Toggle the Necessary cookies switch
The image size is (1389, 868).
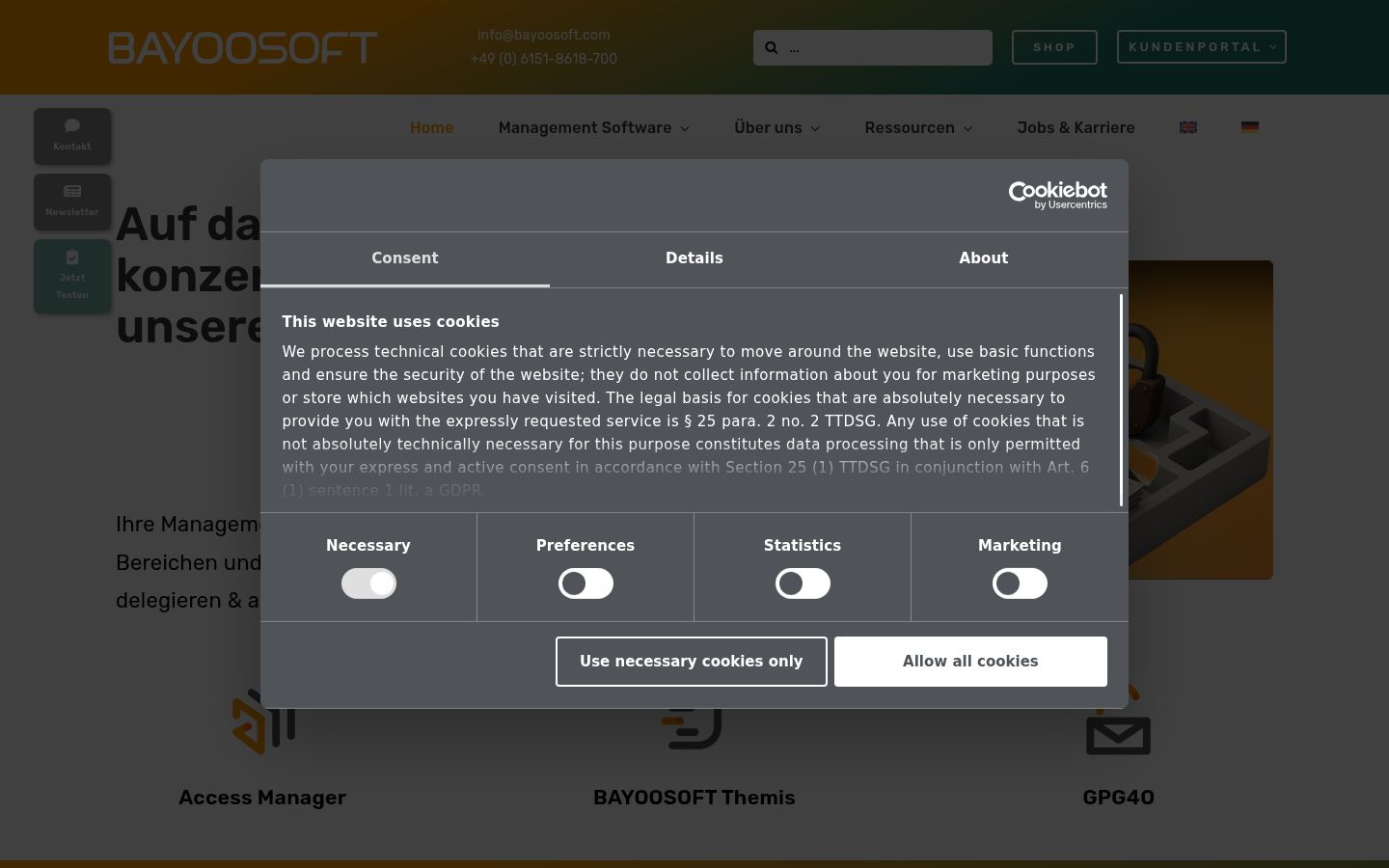pyautogui.click(x=368, y=583)
